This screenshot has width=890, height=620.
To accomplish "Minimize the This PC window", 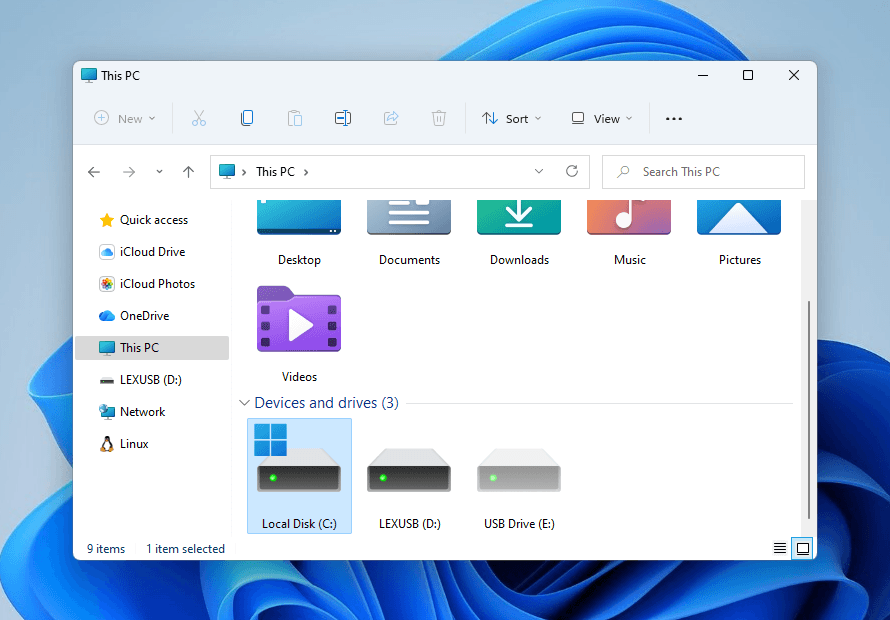I will [703, 75].
